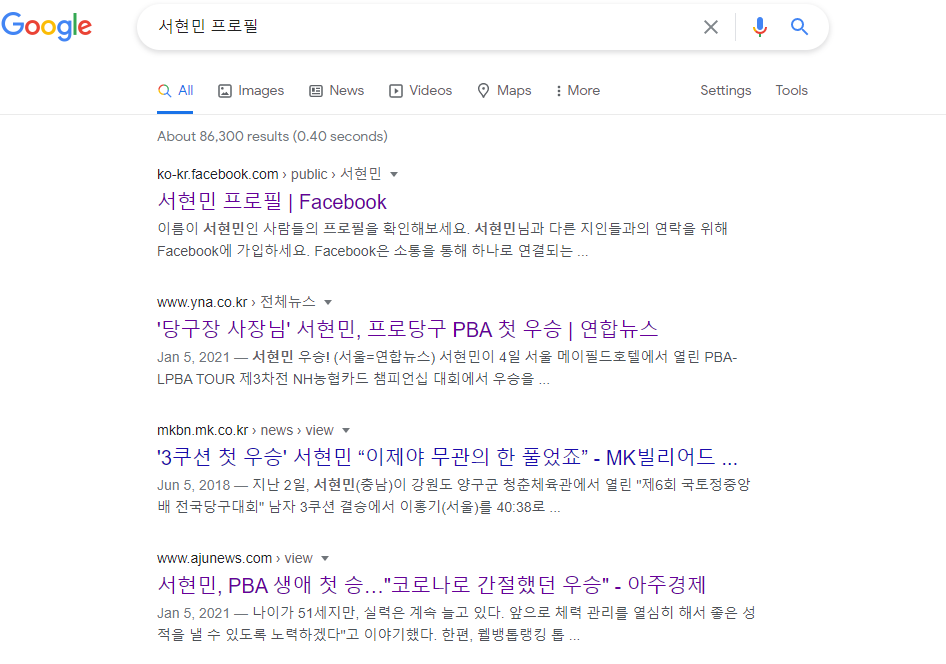This screenshot has height=664, width=946.
Task: Click the www.ajunews.com › view breadcrumb
Action: click(x=235, y=558)
